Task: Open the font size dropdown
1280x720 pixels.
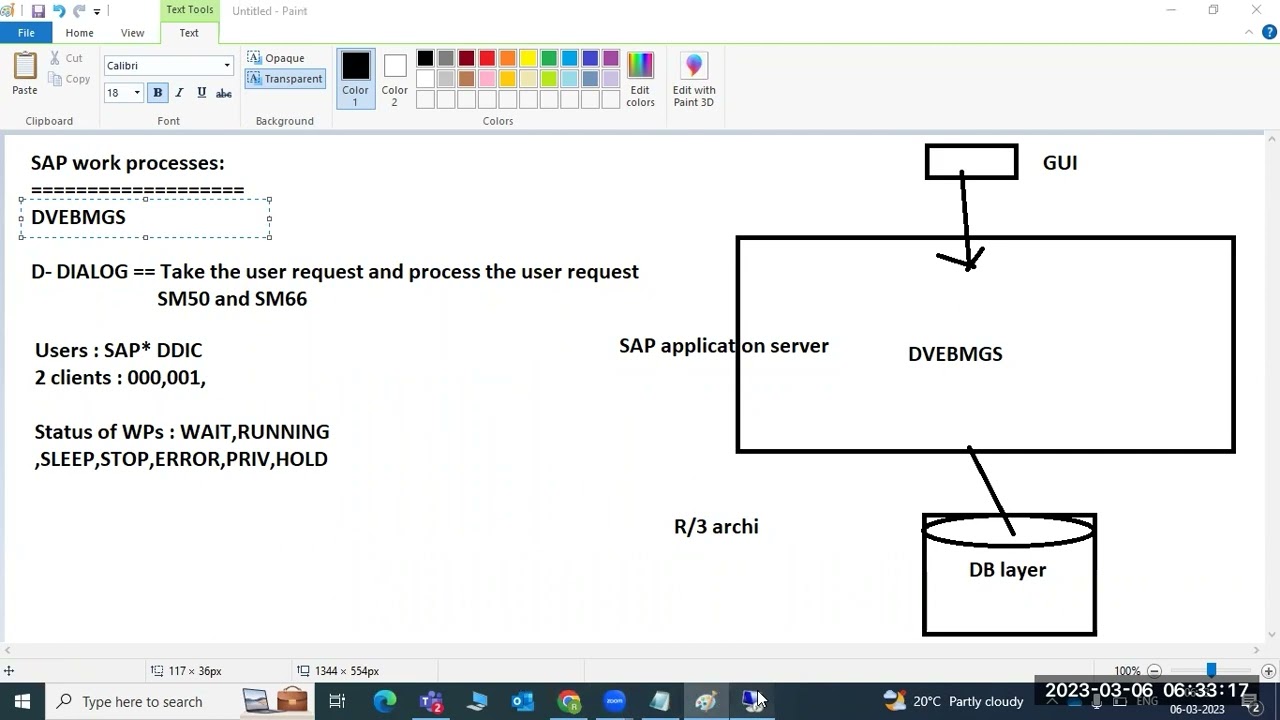Action: 137,93
